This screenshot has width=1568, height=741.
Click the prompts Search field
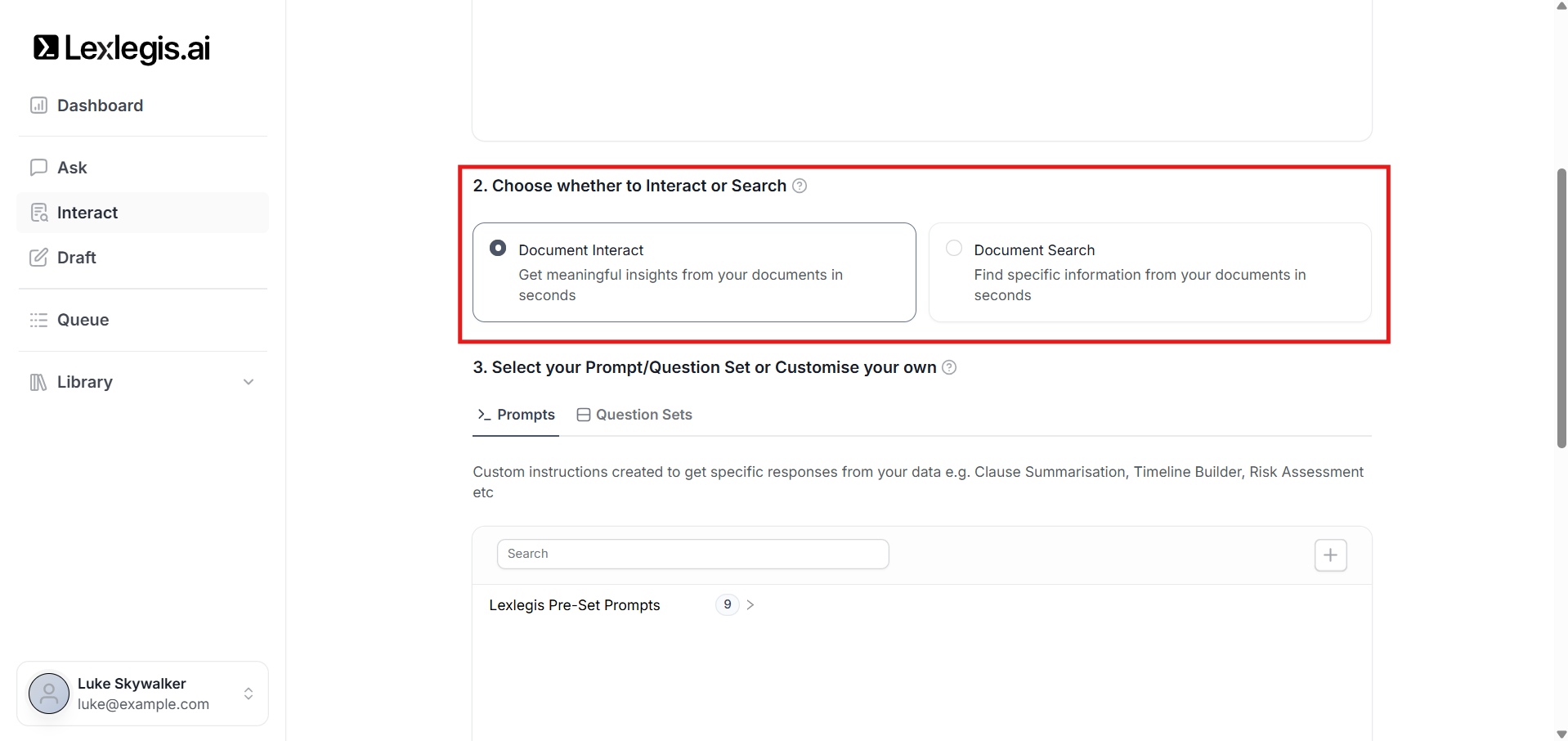(x=692, y=554)
